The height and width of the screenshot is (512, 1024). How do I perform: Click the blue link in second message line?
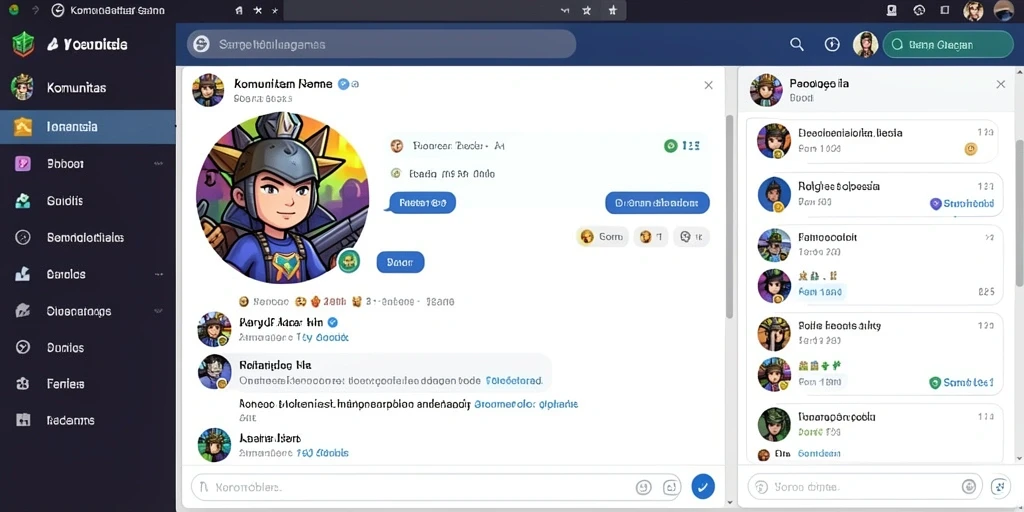(526, 404)
